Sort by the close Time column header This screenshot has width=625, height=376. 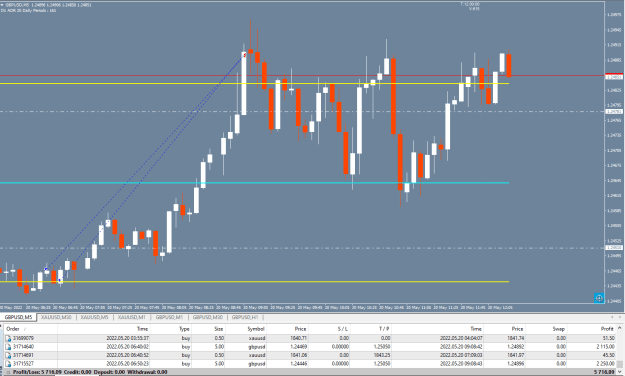pyautogui.click(x=438, y=329)
